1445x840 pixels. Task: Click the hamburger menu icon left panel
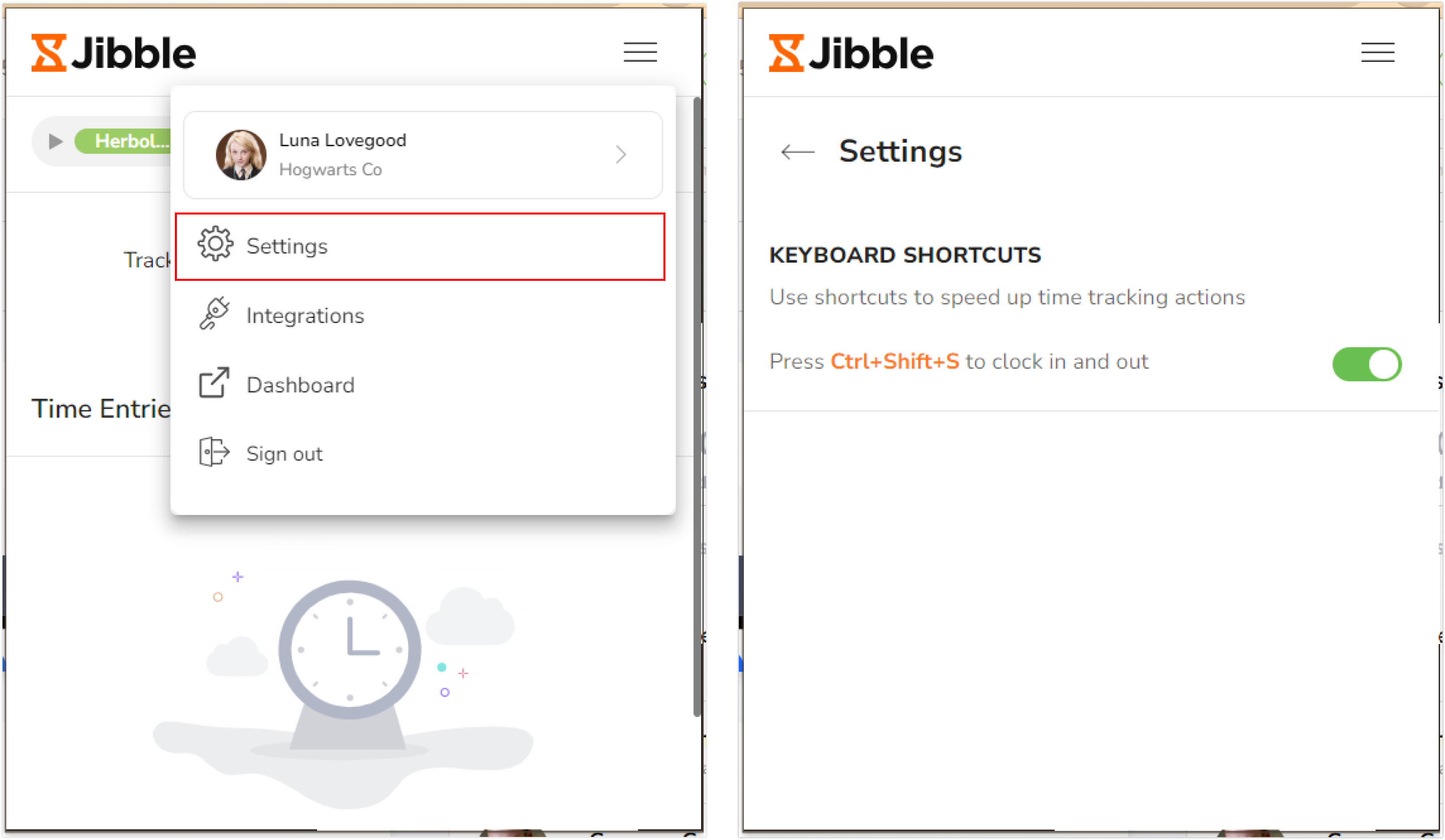point(640,52)
